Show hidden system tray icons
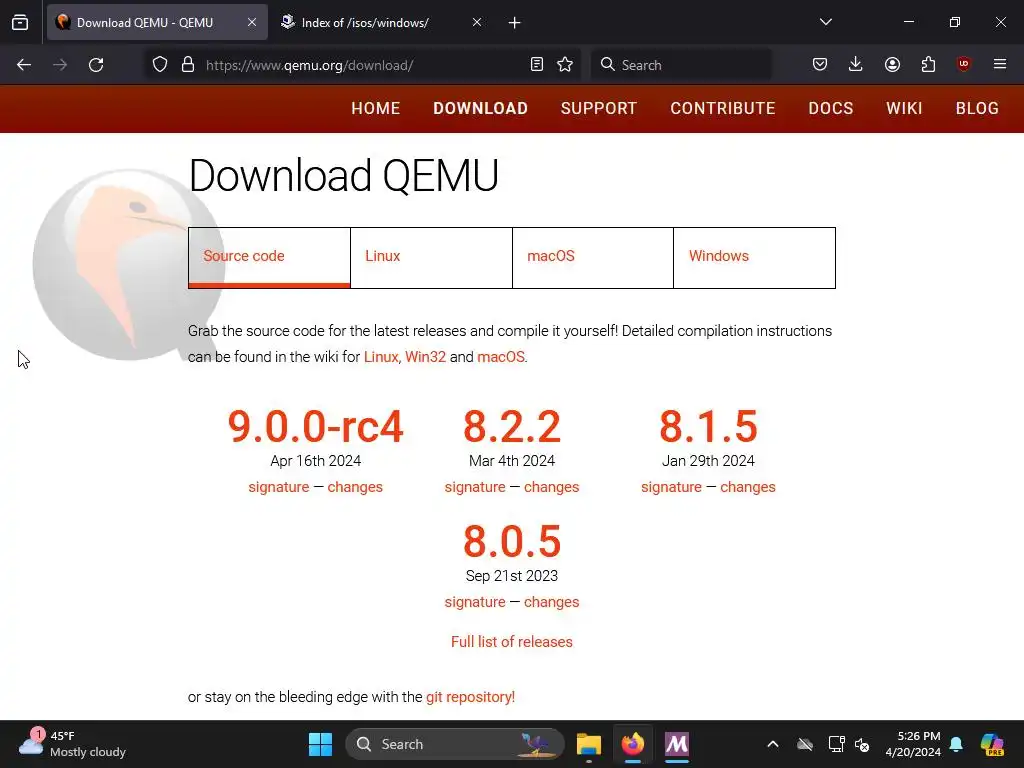Image resolution: width=1024 pixels, height=768 pixels. point(773,744)
